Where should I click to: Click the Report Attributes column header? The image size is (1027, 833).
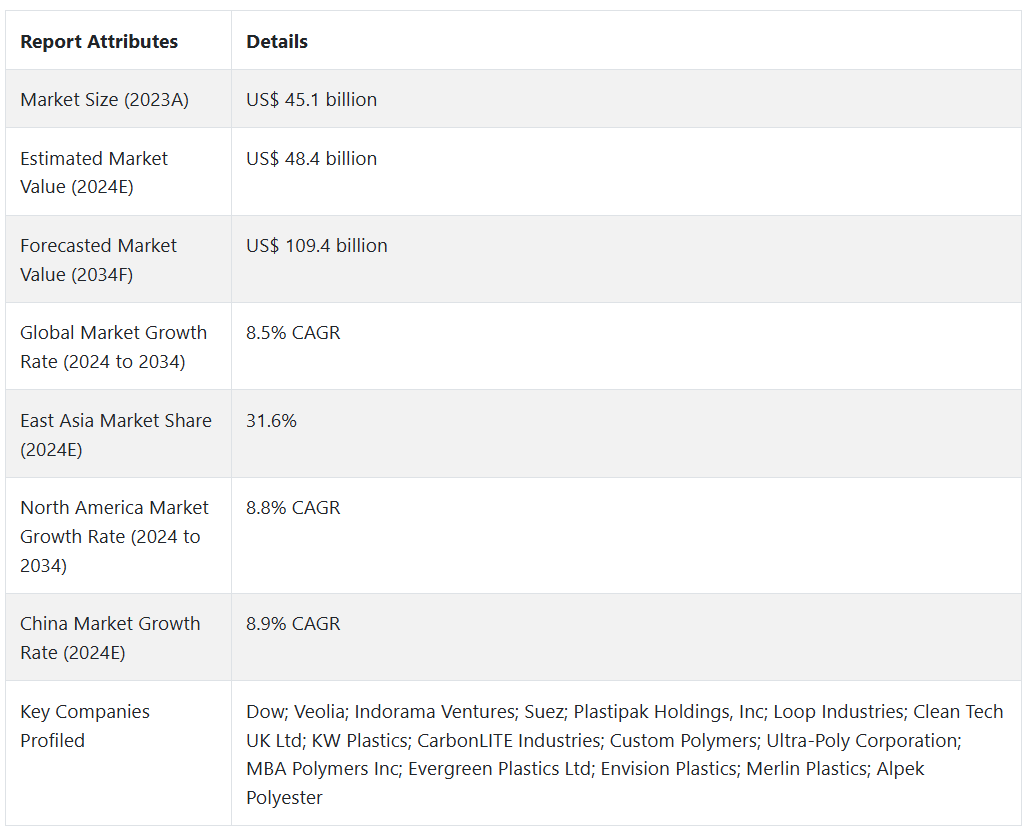click(x=99, y=41)
